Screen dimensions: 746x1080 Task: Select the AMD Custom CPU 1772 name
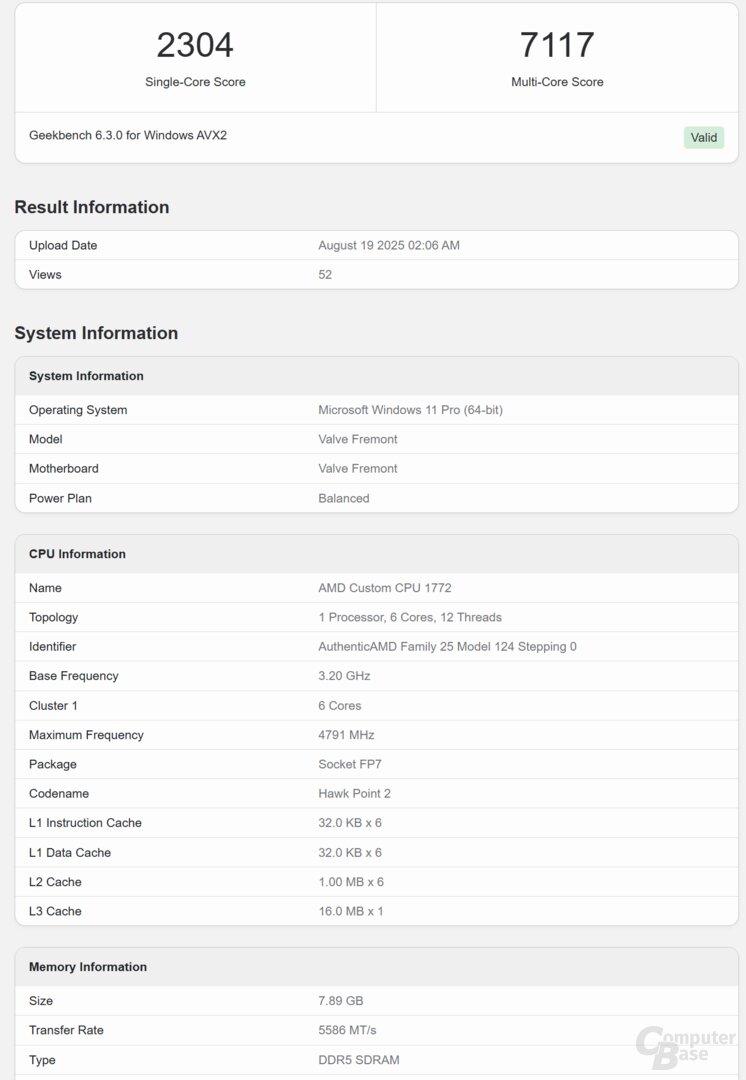[x=384, y=588]
